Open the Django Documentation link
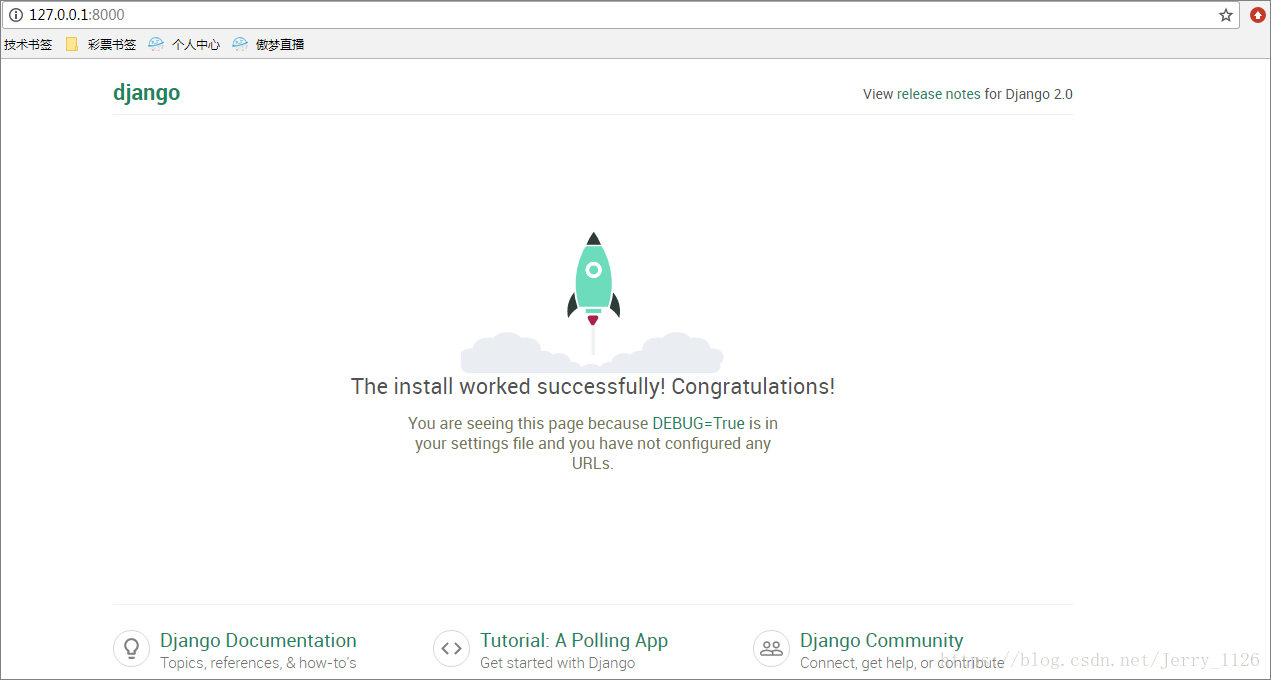Screen dimensions: 1271x680 pos(258,640)
